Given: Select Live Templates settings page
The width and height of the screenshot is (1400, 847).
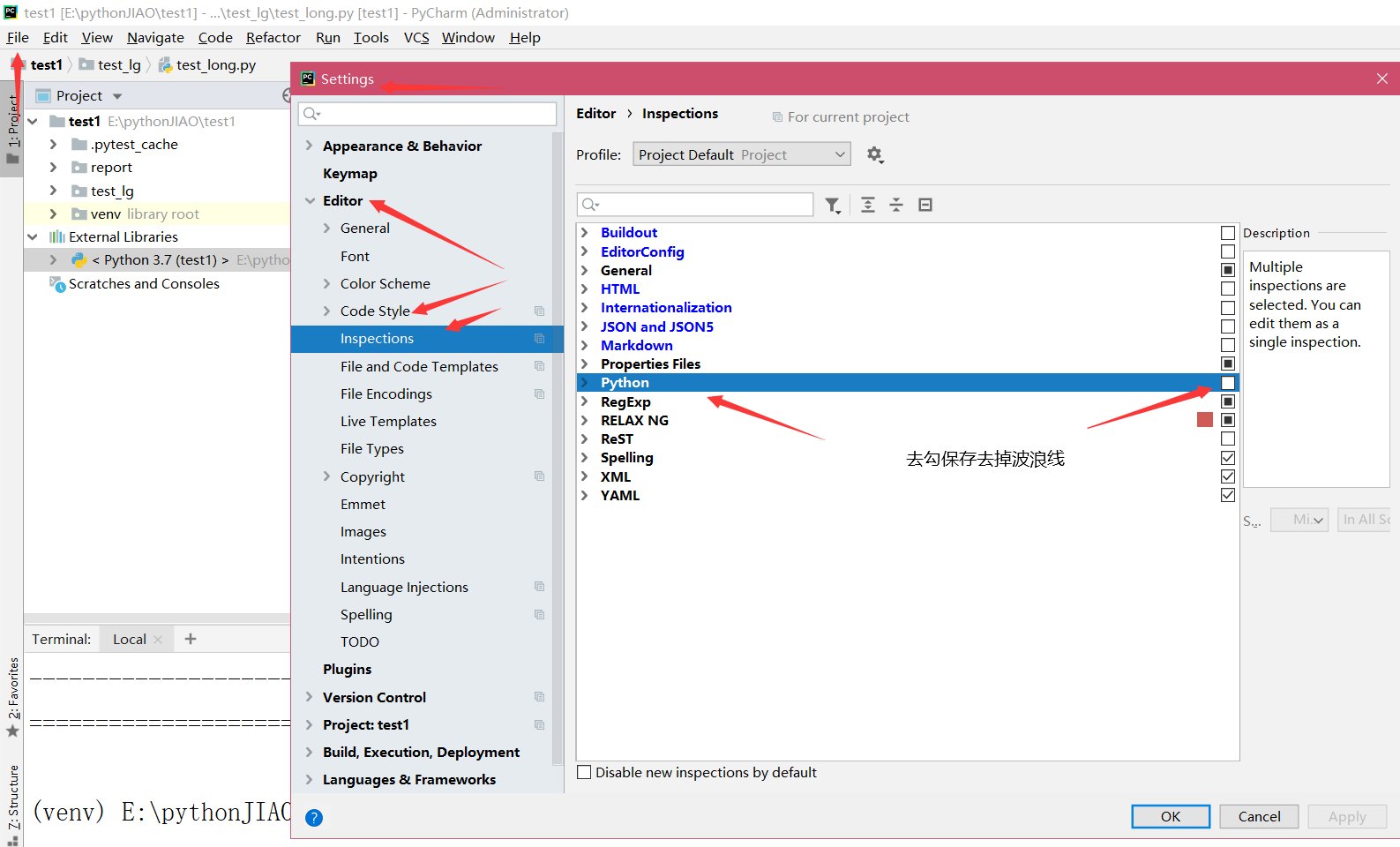Looking at the screenshot, I should coord(388,422).
